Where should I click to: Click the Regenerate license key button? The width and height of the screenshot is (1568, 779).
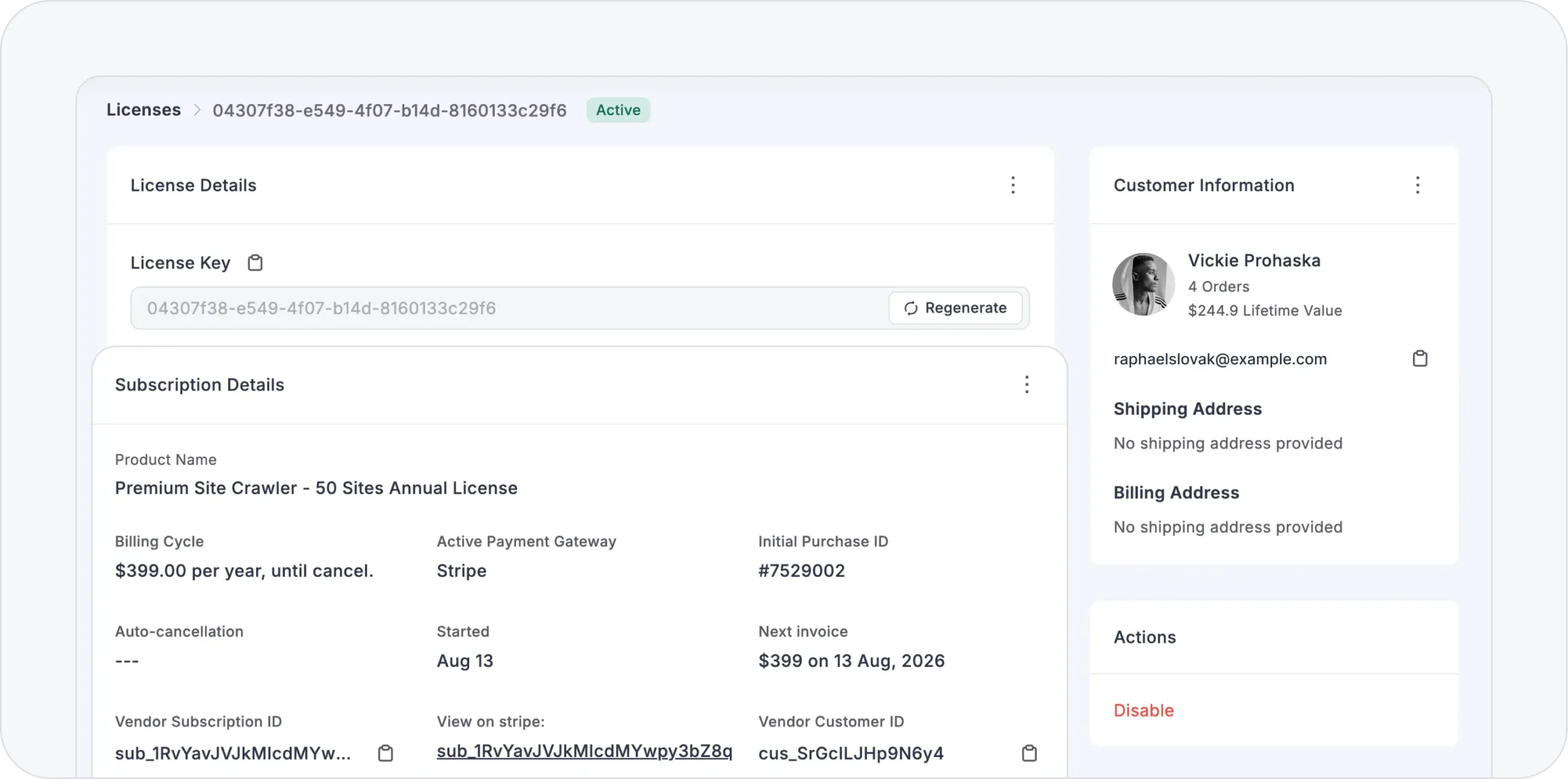coord(955,308)
